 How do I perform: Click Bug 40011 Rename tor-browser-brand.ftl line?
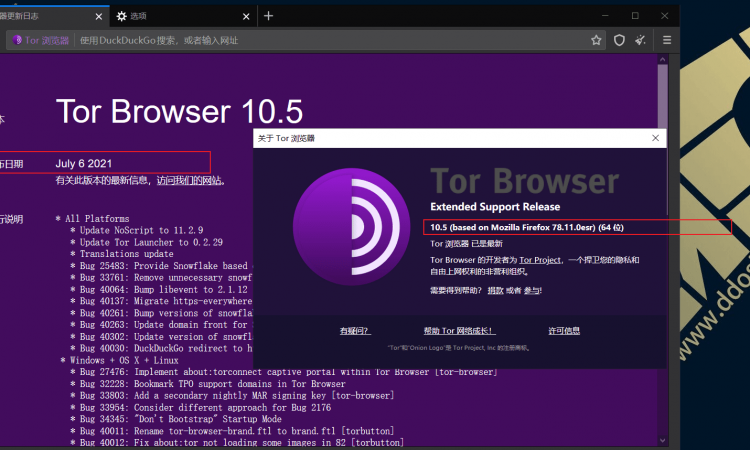pos(232,431)
